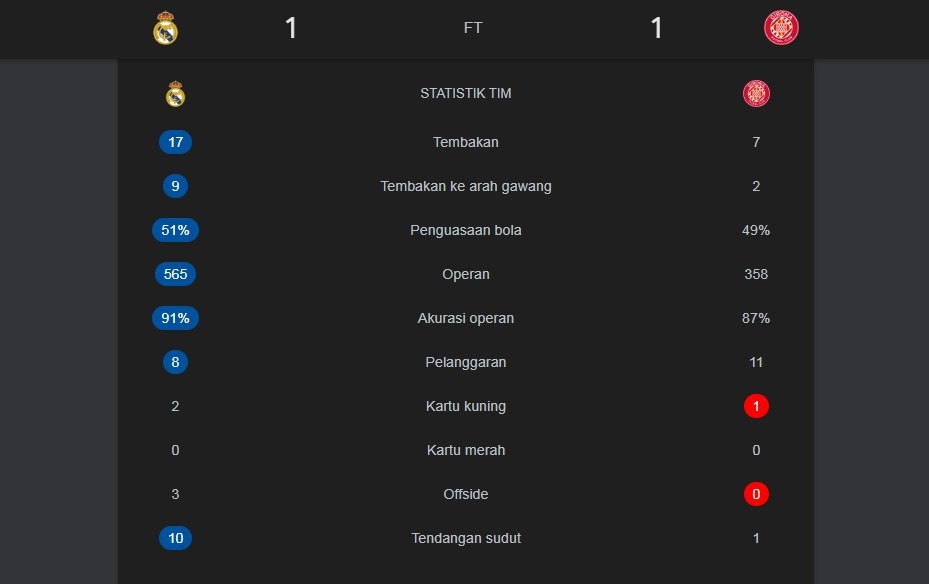Click the blue 565 passes badge

(x=175, y=274)
